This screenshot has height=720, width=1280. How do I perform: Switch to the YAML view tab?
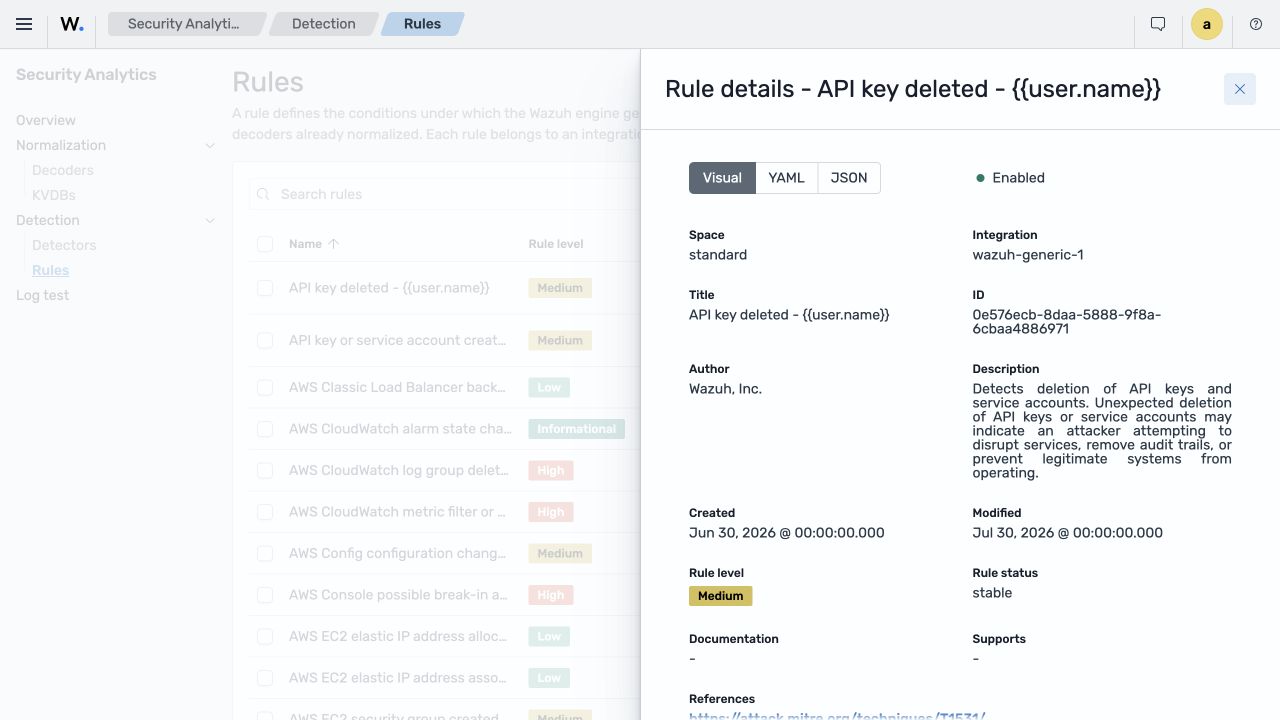point(786,178)
